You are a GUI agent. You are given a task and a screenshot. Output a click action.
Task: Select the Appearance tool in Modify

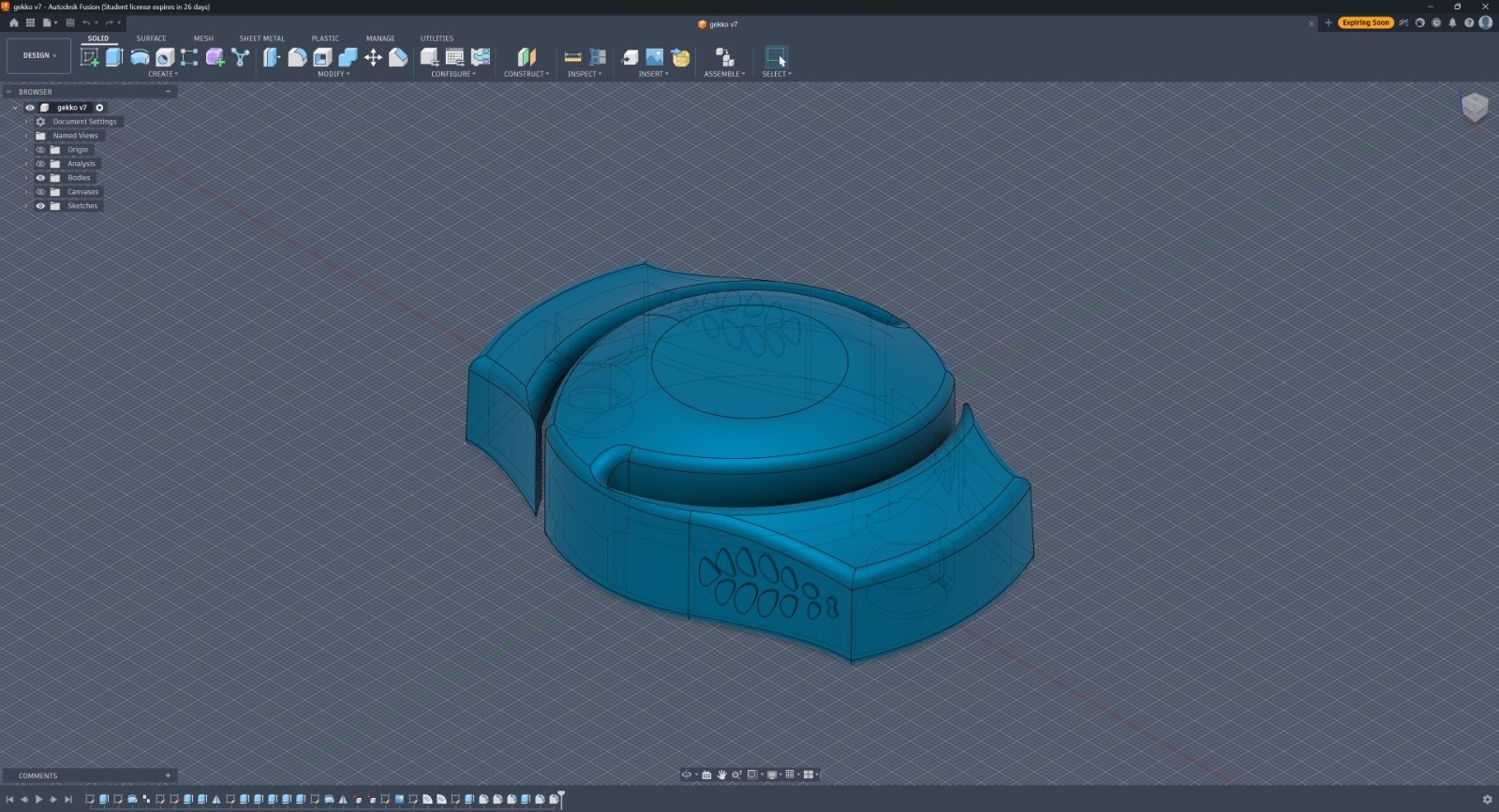pos(398,57)
